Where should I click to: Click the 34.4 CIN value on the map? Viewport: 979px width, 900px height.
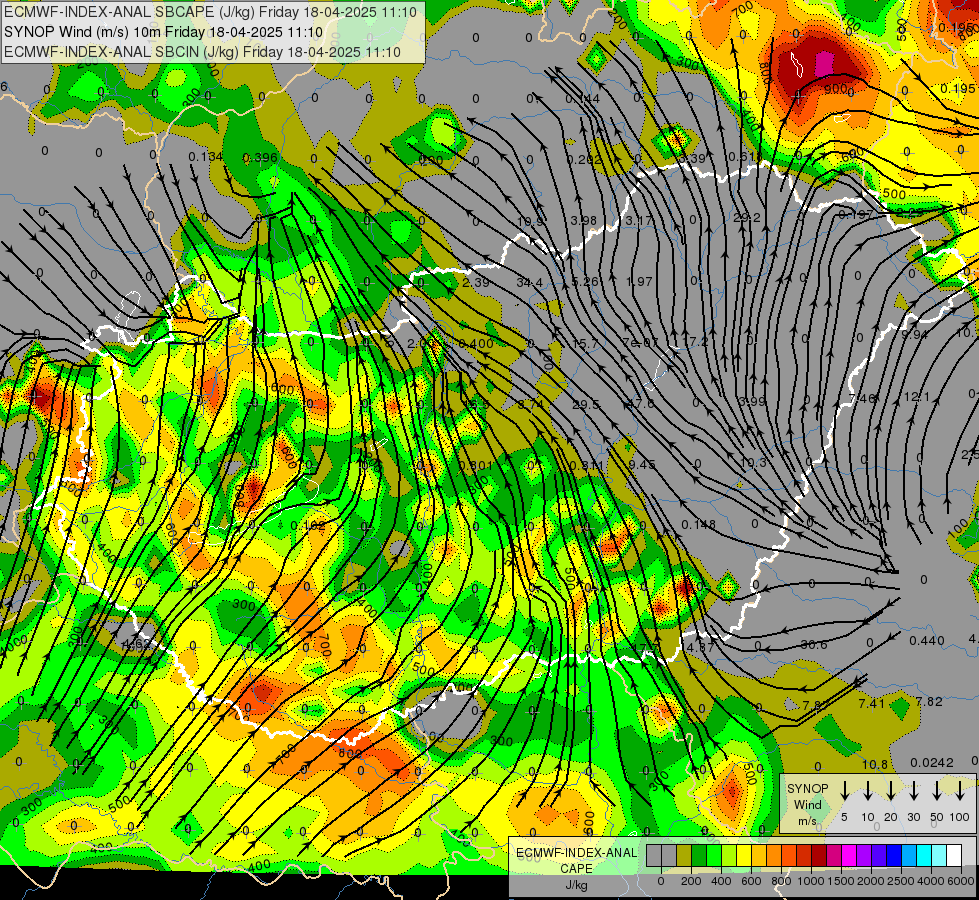529,283
